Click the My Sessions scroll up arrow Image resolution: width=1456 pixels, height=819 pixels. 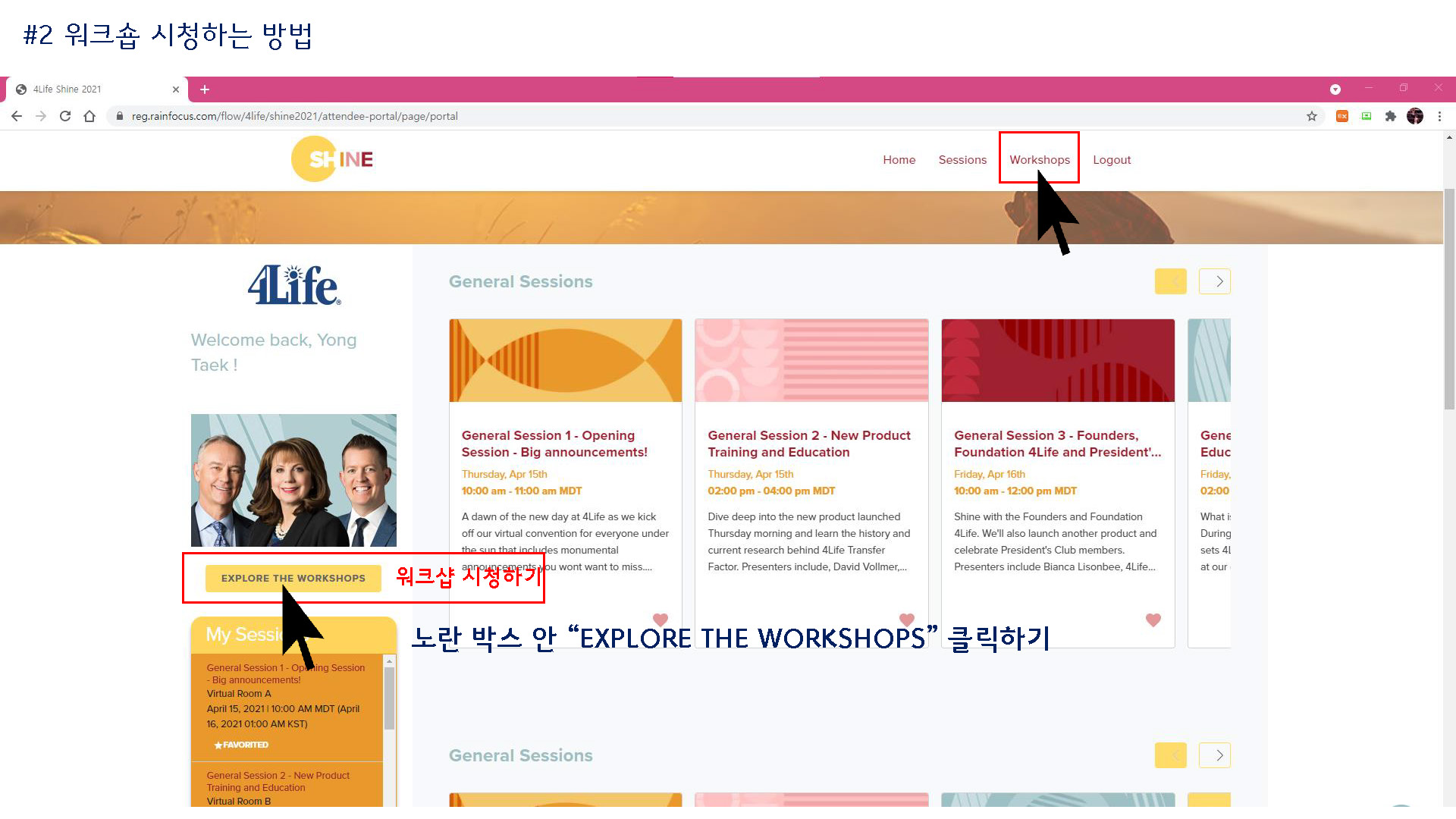click(389, 661)
